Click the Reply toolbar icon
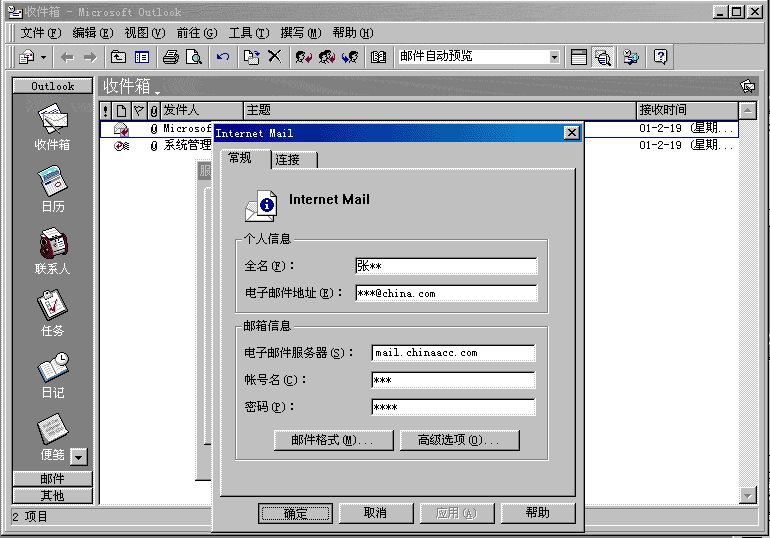 click(303, 57)
